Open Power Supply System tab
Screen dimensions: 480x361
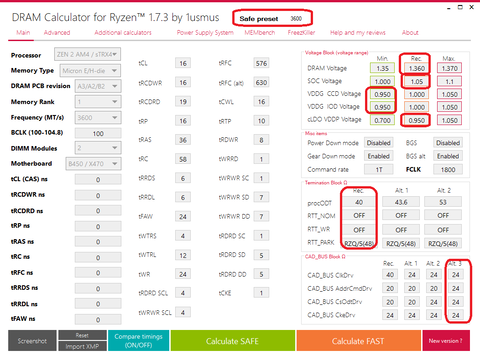click(x=205, y=33)
